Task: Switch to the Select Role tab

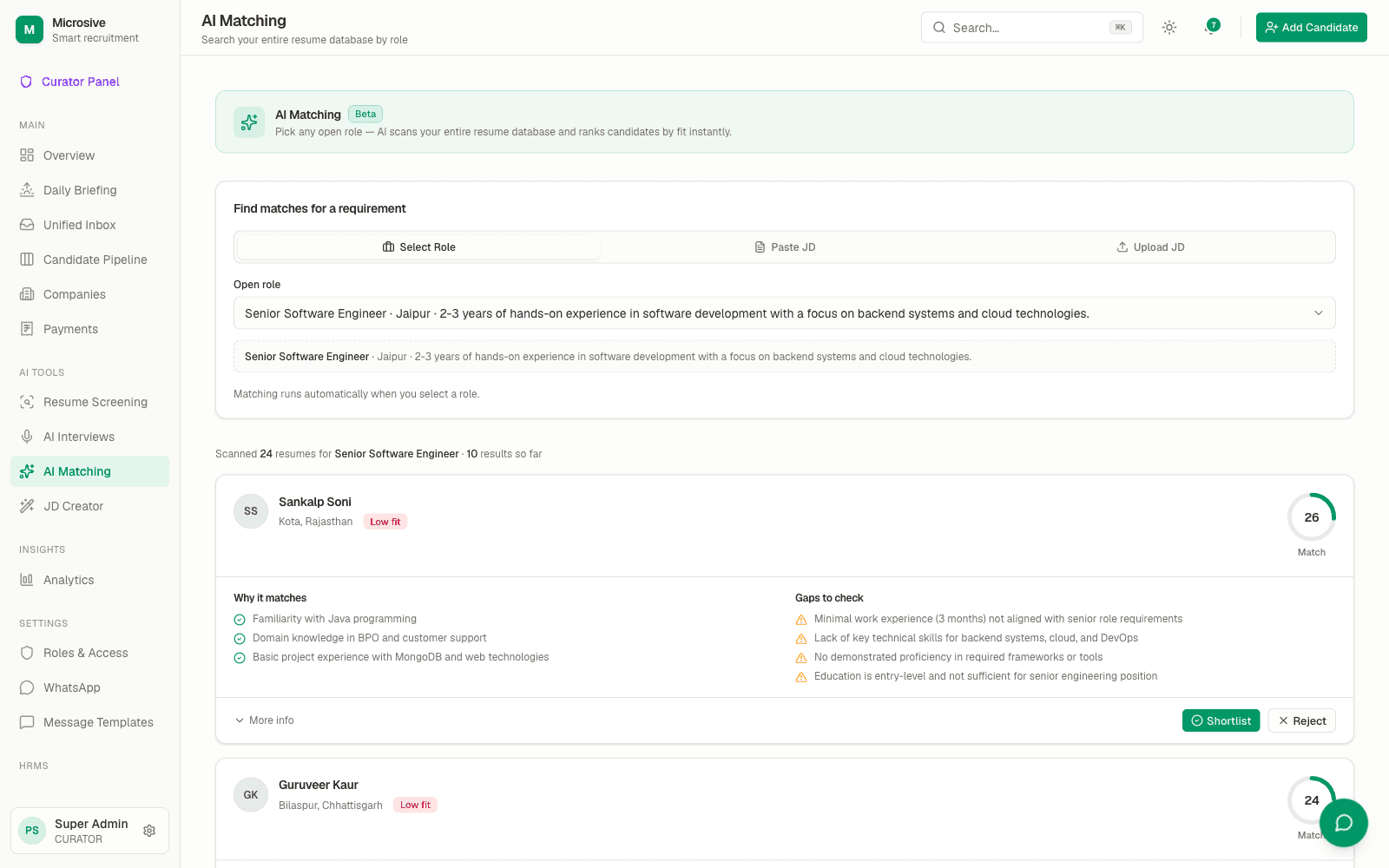Action: pos(418,247)
